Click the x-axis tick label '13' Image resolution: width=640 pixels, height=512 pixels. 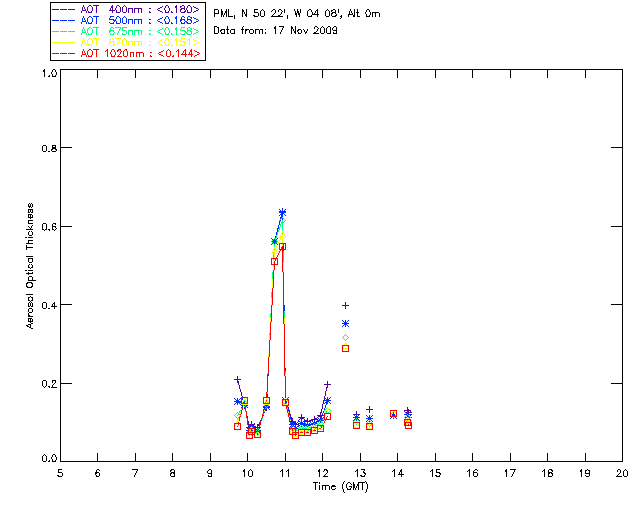tap(360, 473)
